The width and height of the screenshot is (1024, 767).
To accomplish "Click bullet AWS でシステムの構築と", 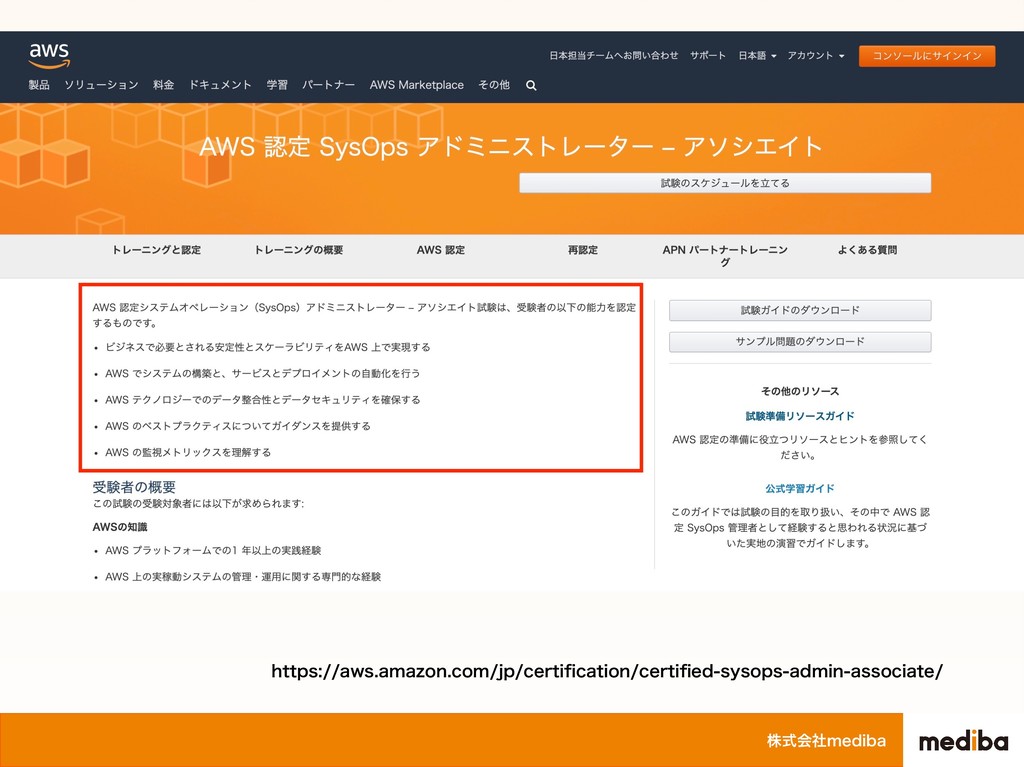I will tap(263, 374).
